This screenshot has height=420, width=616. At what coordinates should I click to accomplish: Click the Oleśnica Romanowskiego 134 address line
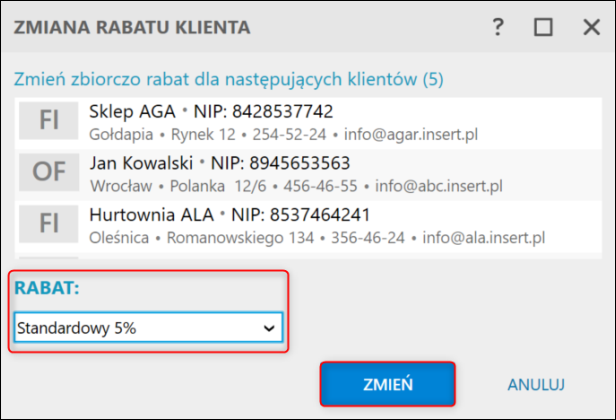[202, 238]
